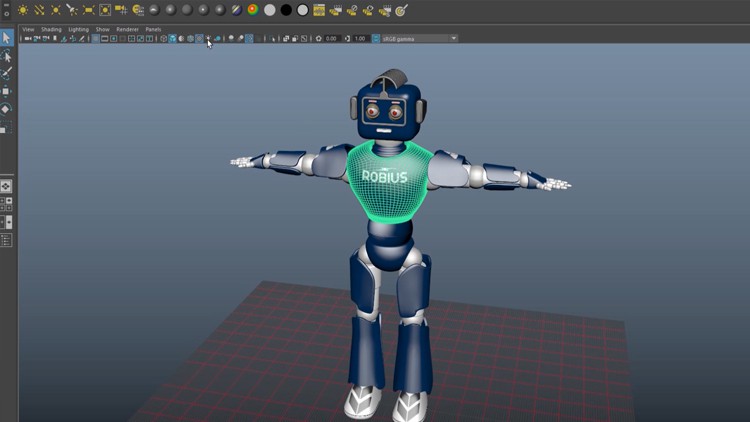Click the exposure value field 0.00

coord(331,38)
